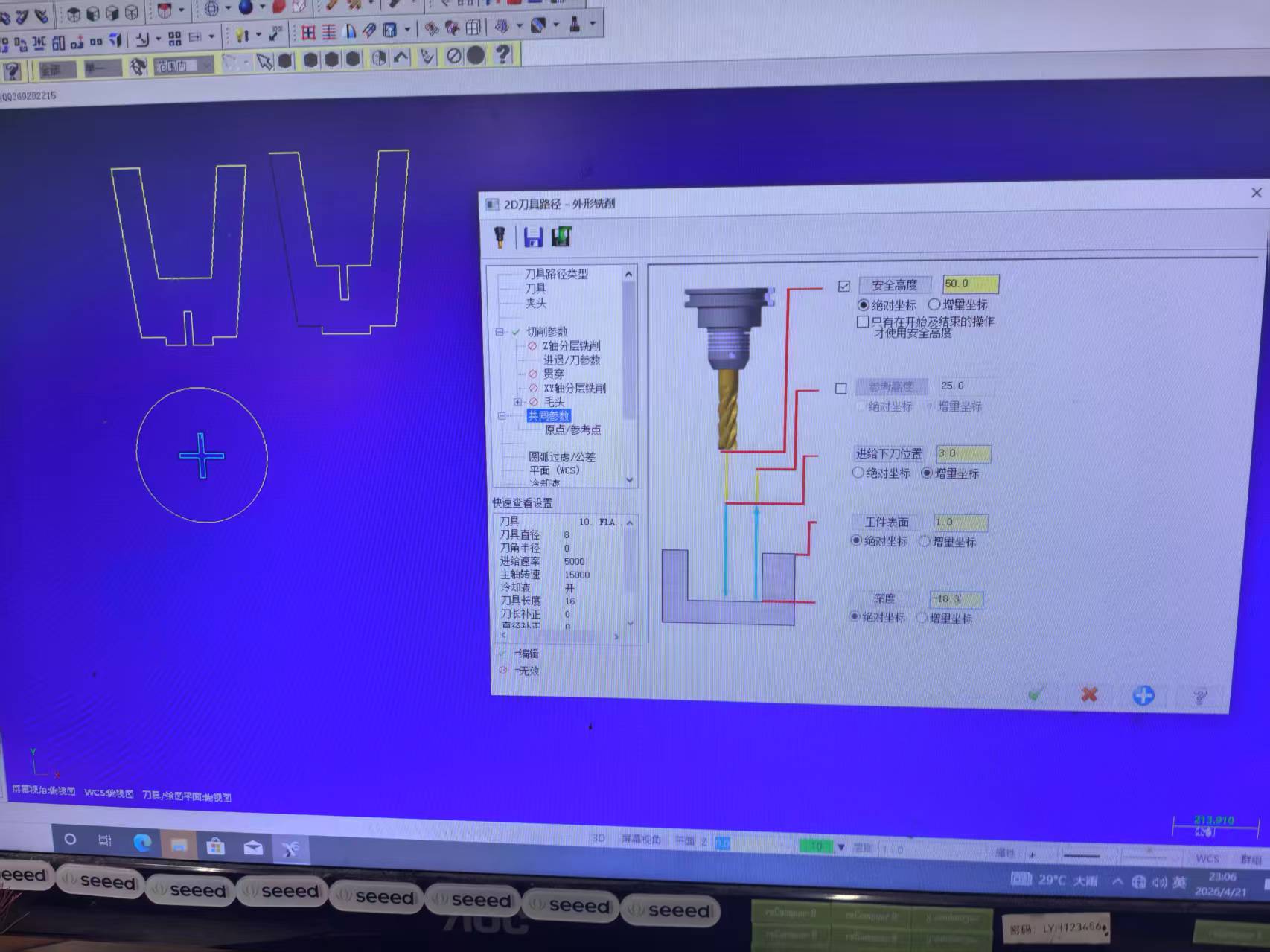Viewport: 1270px width, 952px height.
Task: Open dialog help via the question mark
Action: pyautogui.click(x=1199, y=697)
